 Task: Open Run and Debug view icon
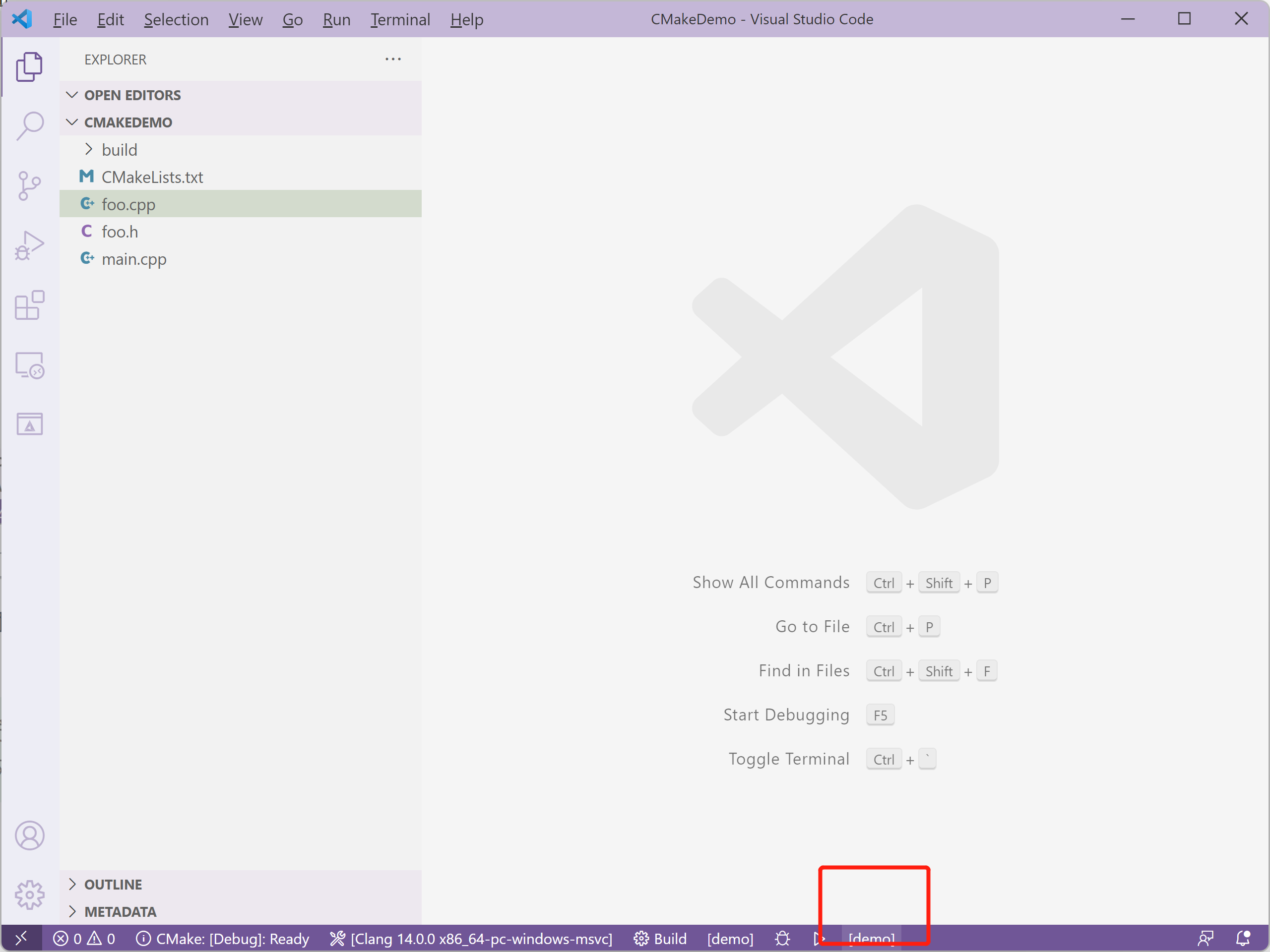click(29, 245)
